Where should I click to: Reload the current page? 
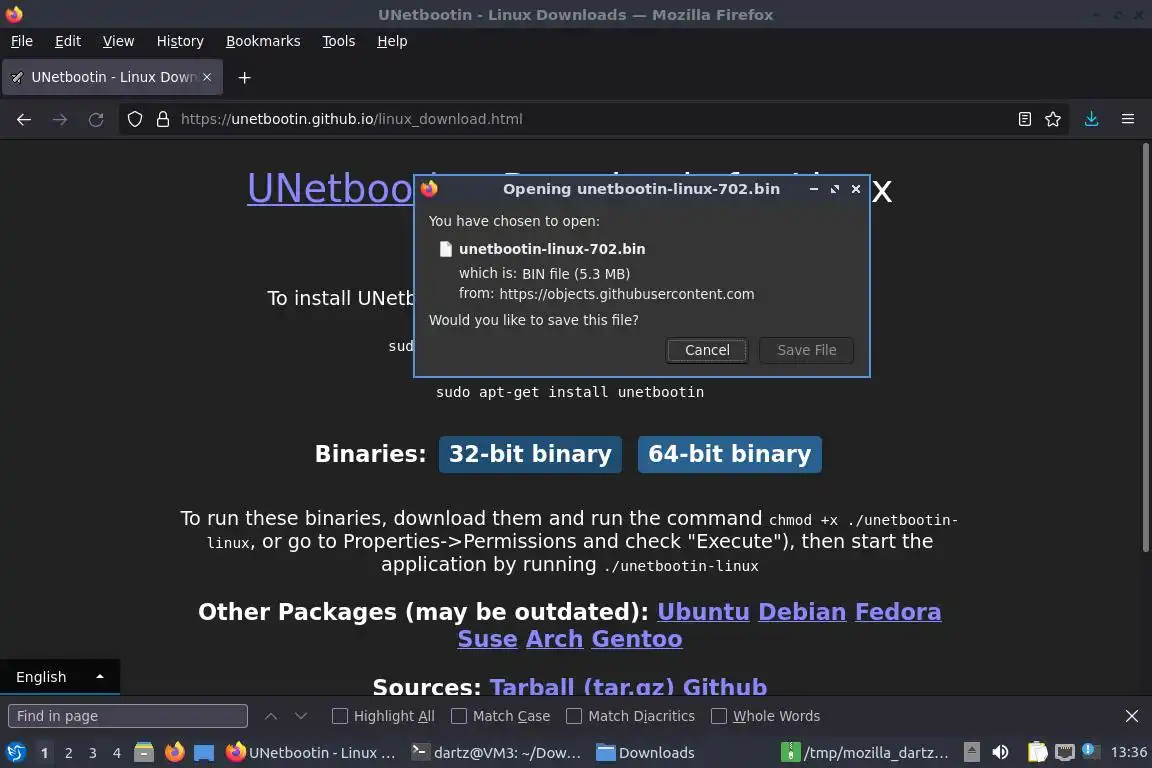click(96, 119)
